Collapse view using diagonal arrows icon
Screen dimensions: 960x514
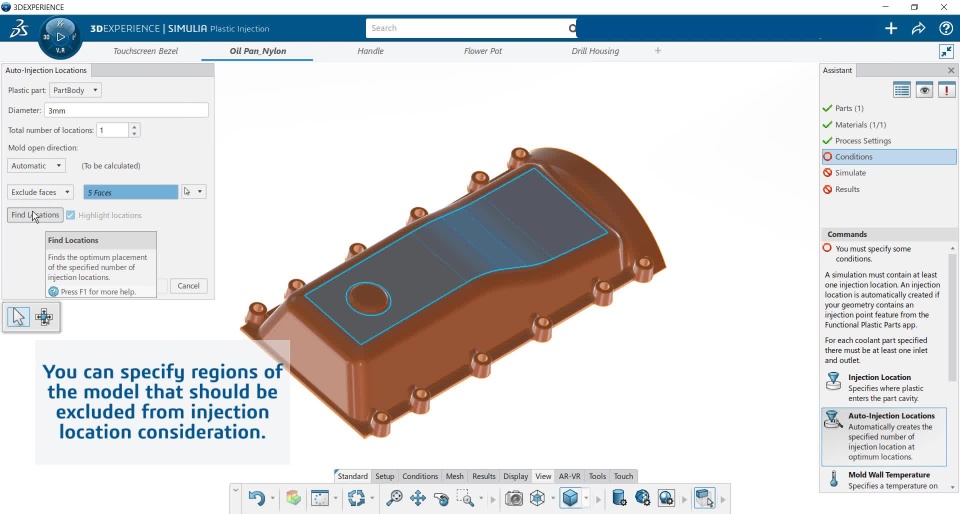point(947,51)
